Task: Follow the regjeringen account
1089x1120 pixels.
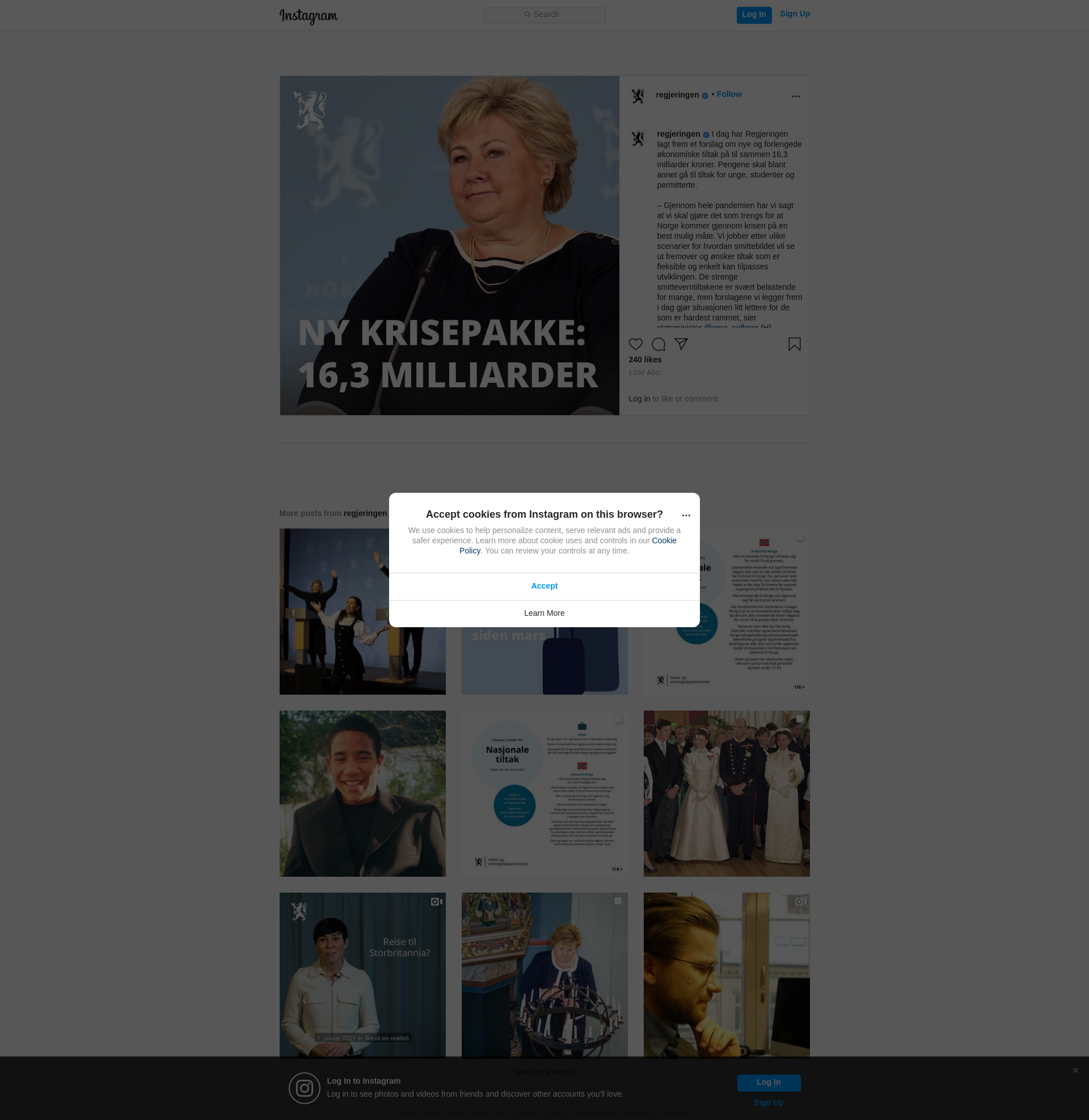Action: [x=729, y=94]
